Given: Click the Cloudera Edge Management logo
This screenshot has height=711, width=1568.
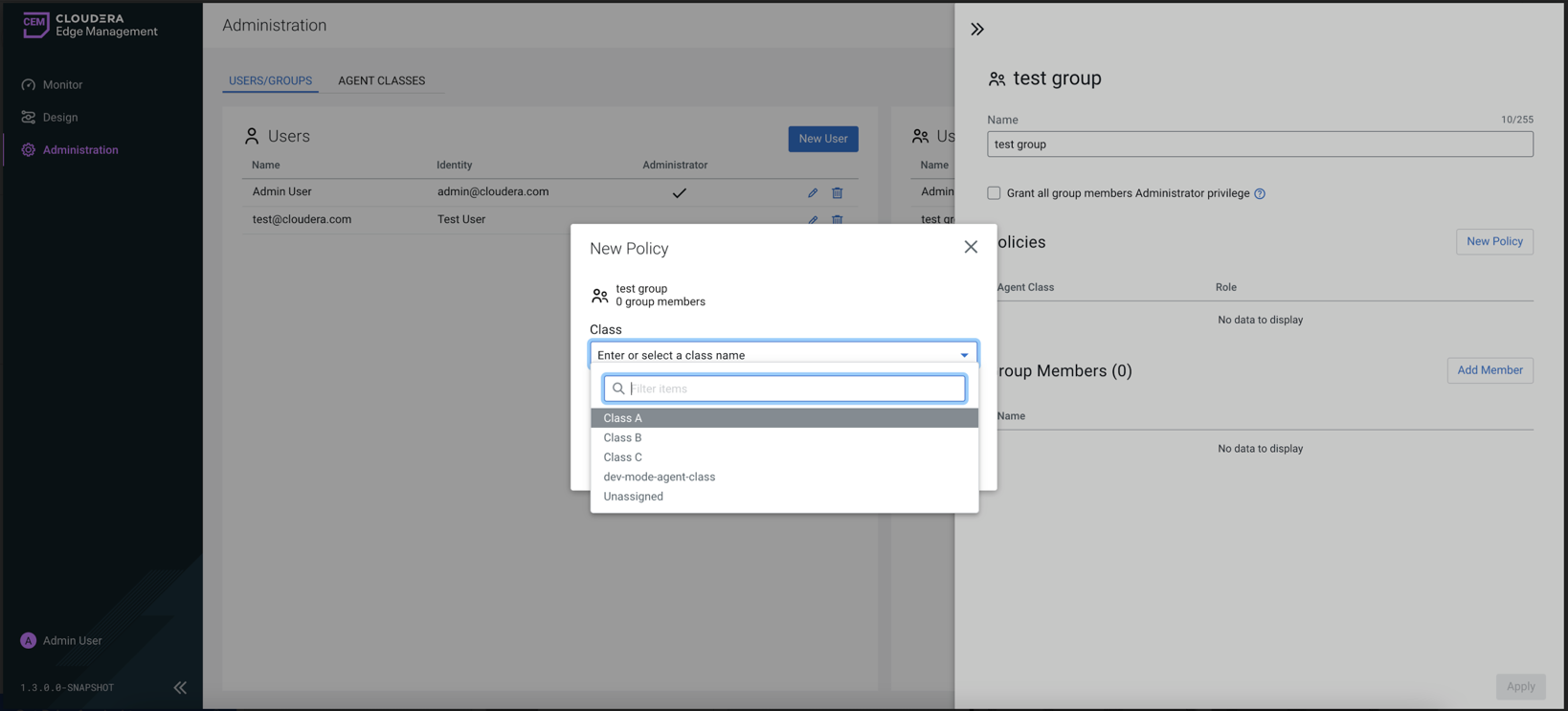Looking at the screenshot, I should 89,25.
